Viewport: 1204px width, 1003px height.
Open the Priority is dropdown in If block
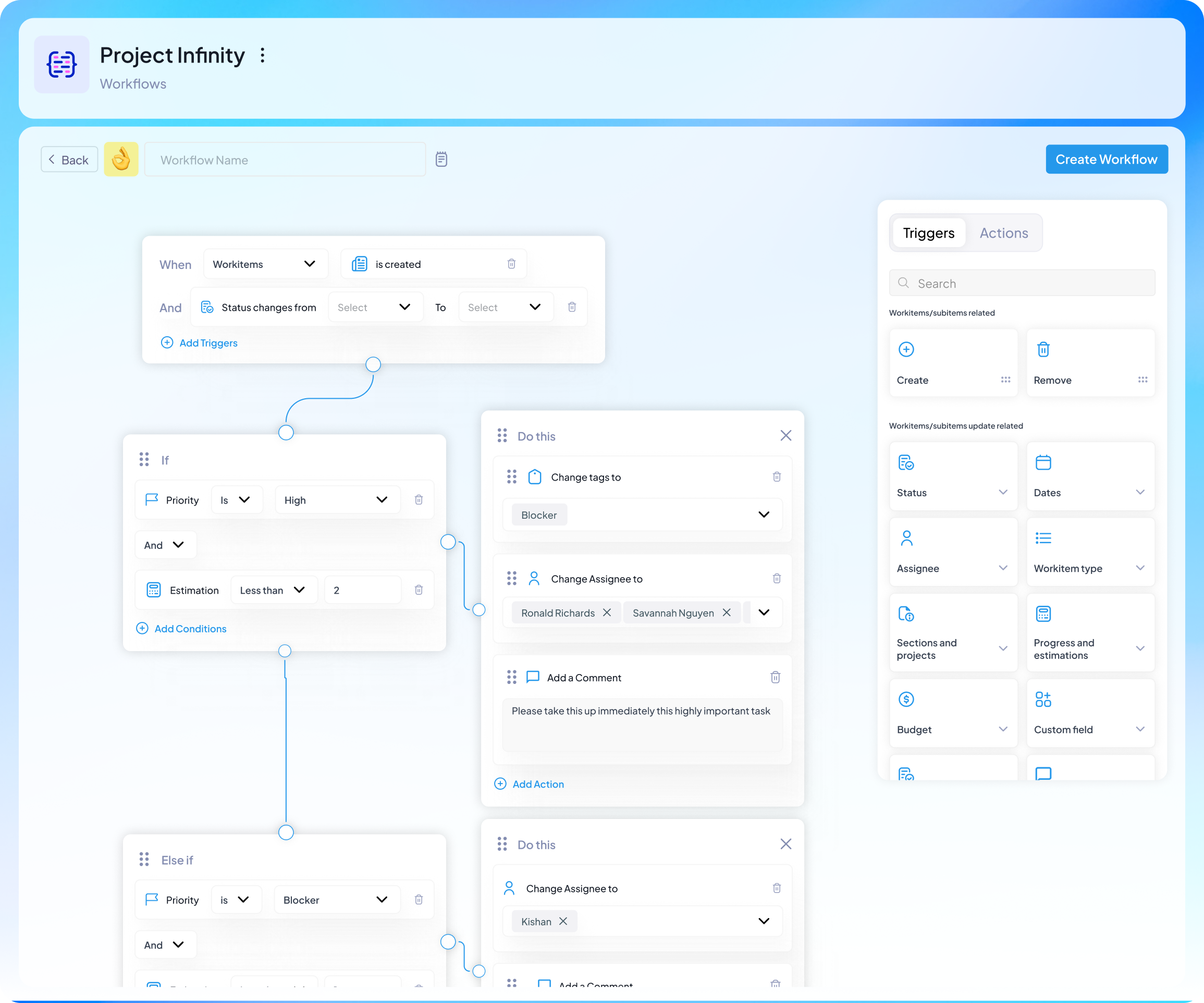tap(237, 499)
